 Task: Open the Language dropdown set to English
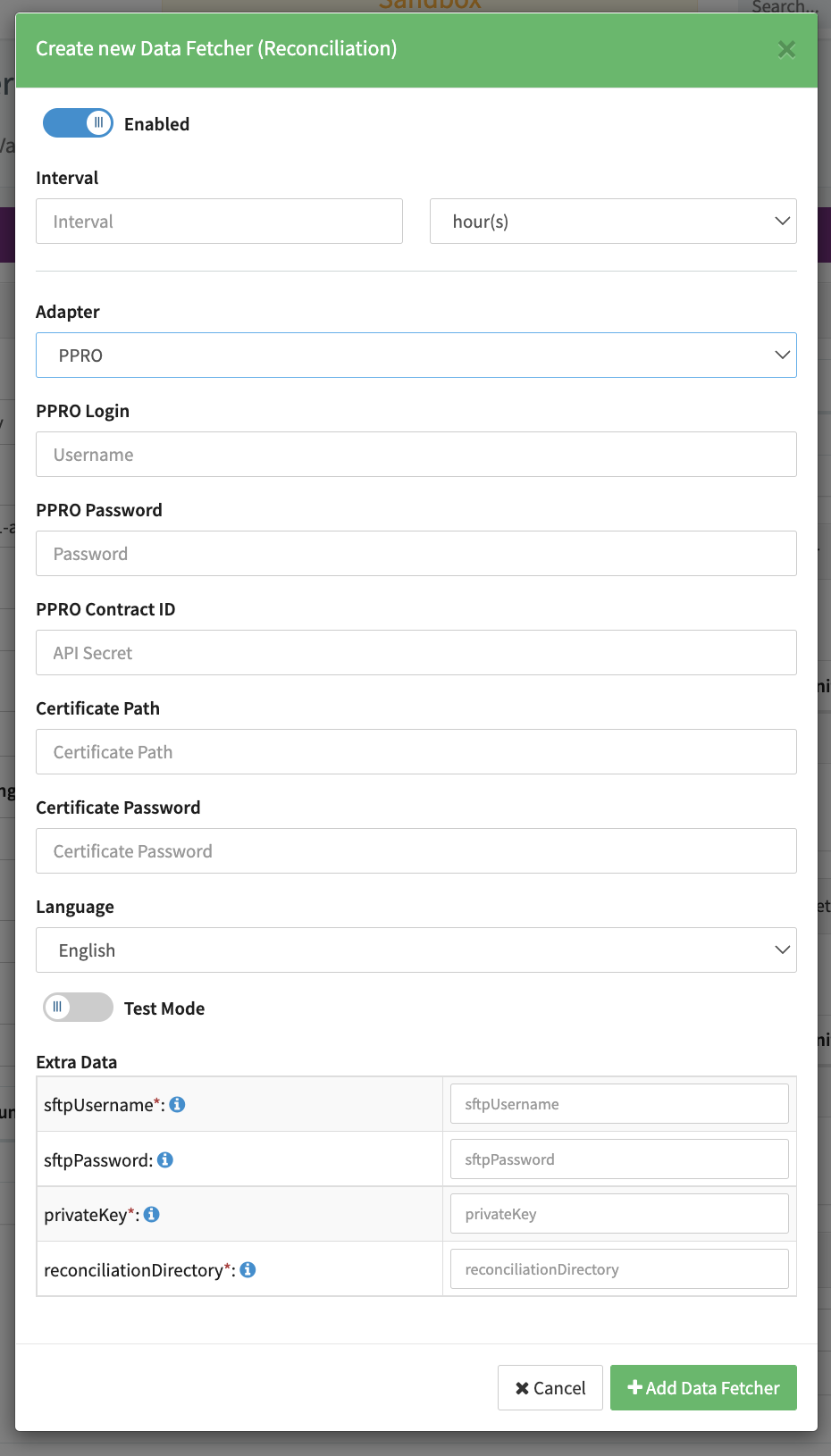(416, 950)
